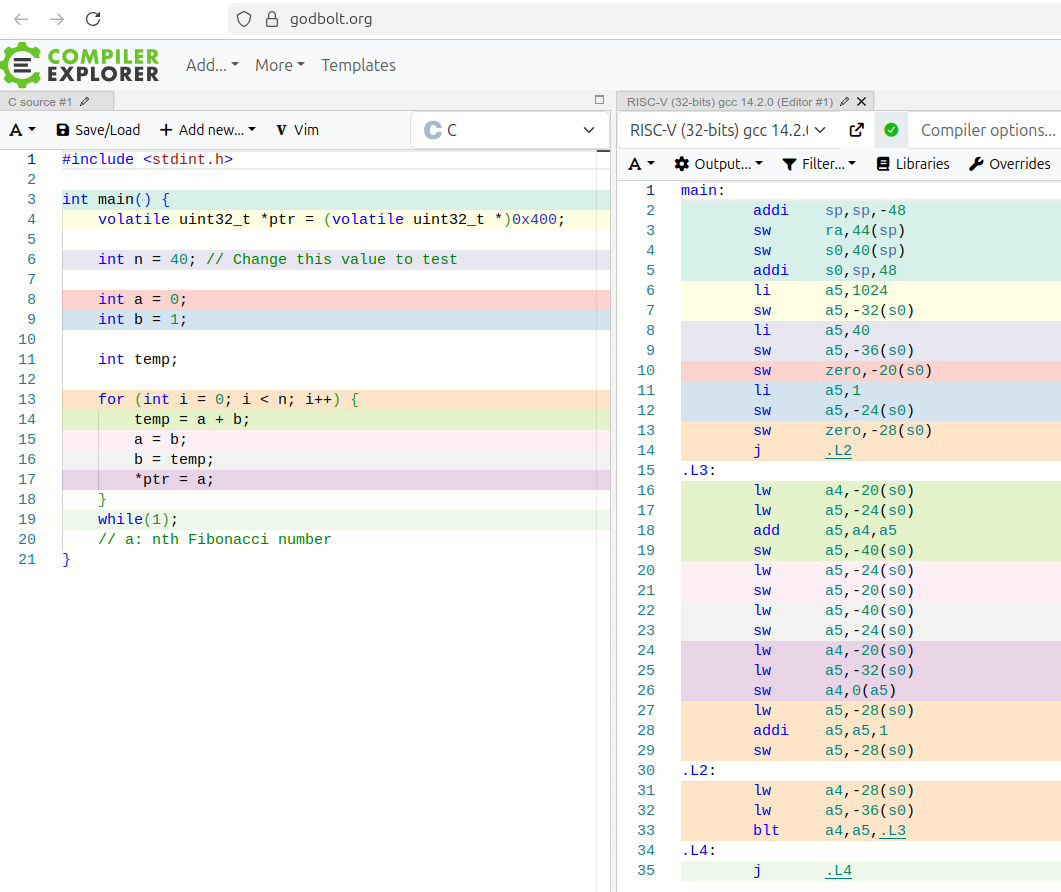
Task: Open the Libraries panel
Action: tap(913, 164)
